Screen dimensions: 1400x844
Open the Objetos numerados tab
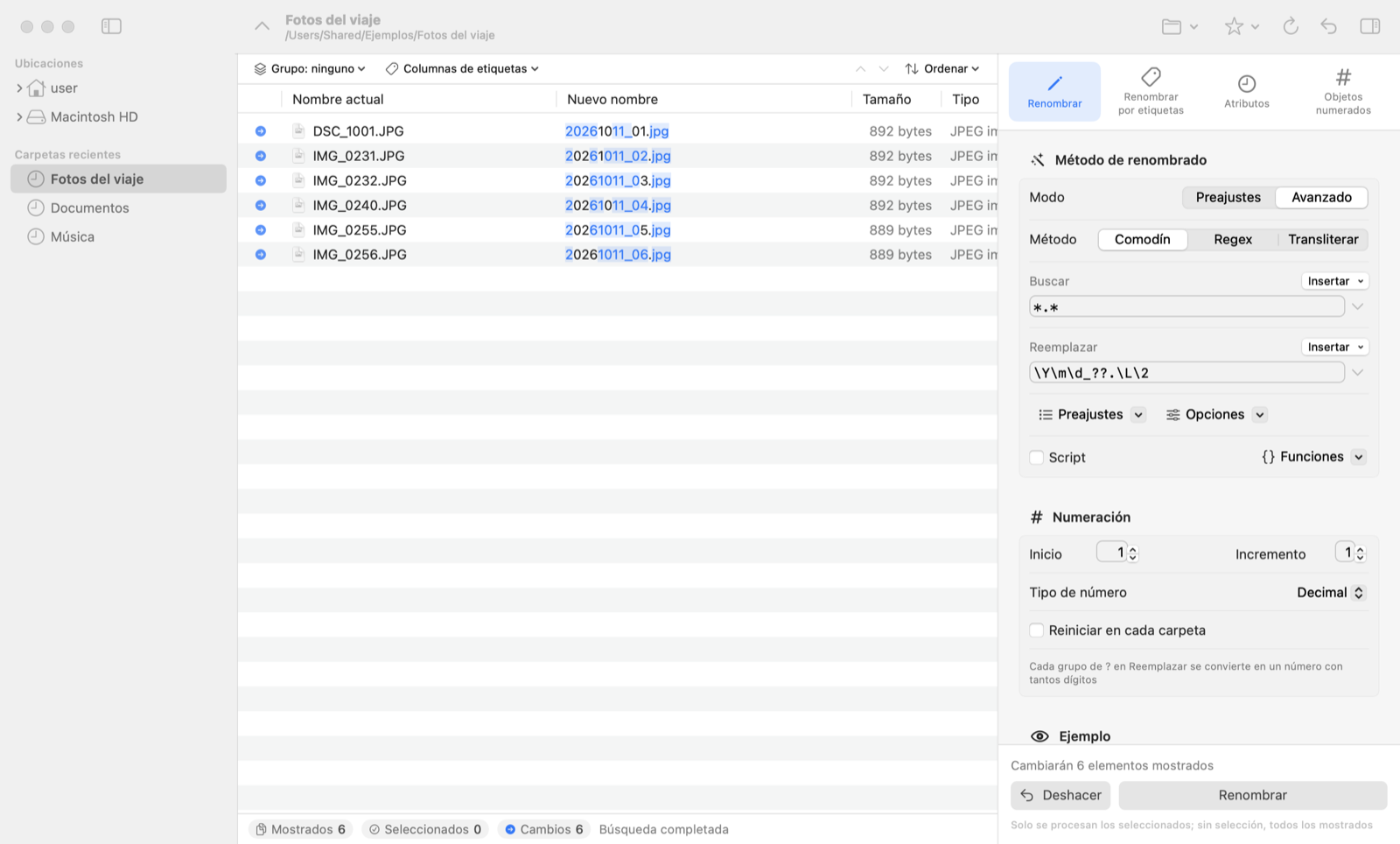[x=1343, y=91]
